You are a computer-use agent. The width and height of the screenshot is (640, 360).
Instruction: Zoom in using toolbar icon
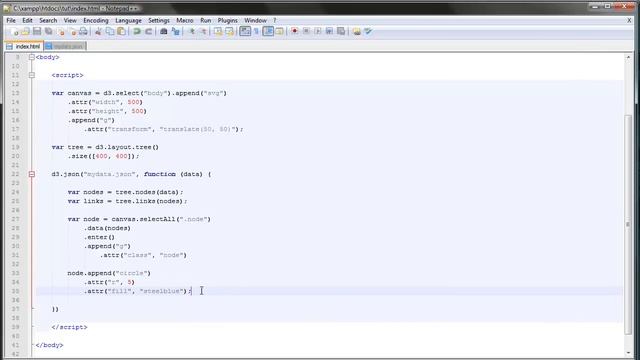point(191,31)
